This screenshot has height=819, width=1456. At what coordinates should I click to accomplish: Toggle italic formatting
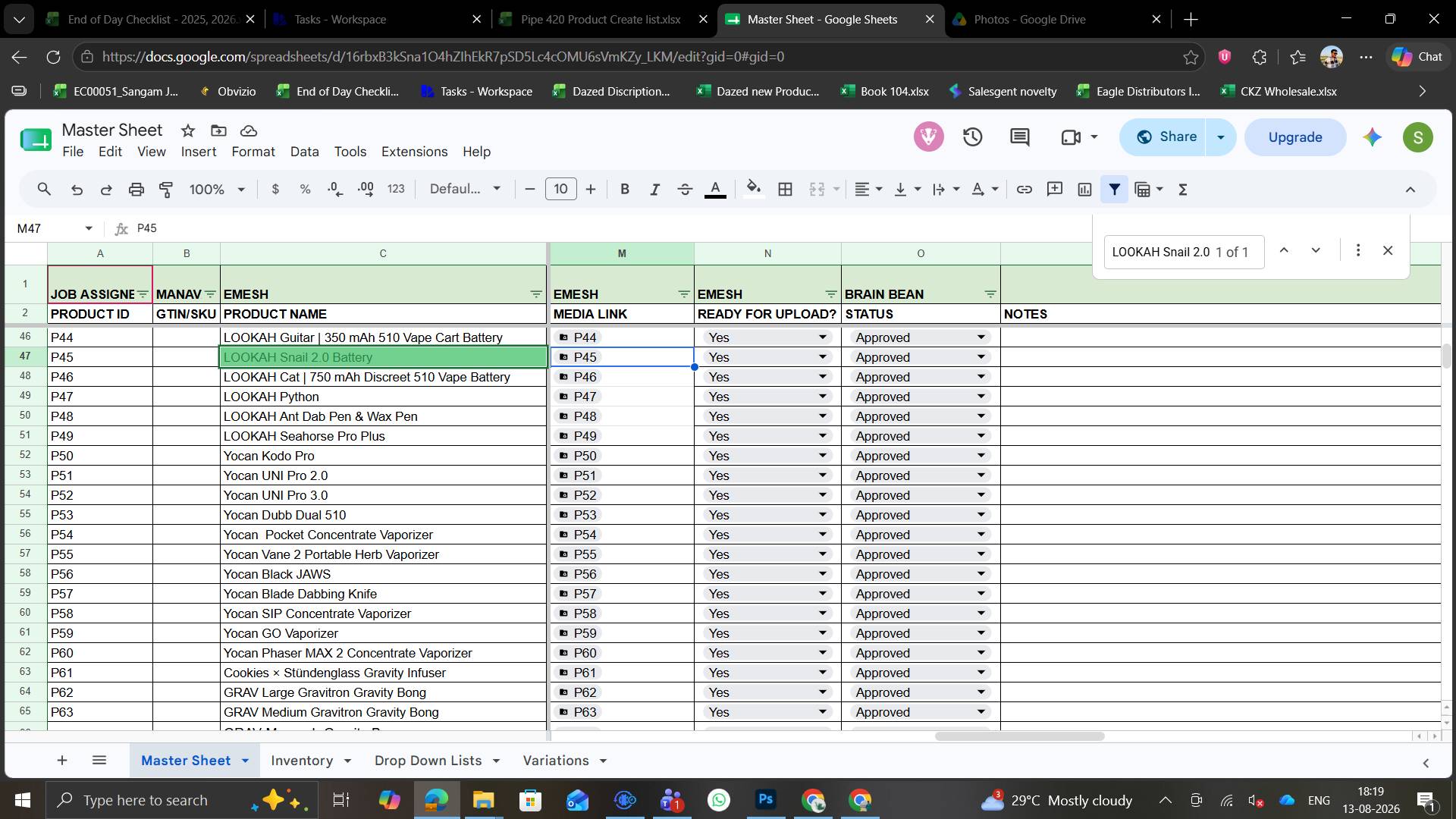(x=654, y=190)
